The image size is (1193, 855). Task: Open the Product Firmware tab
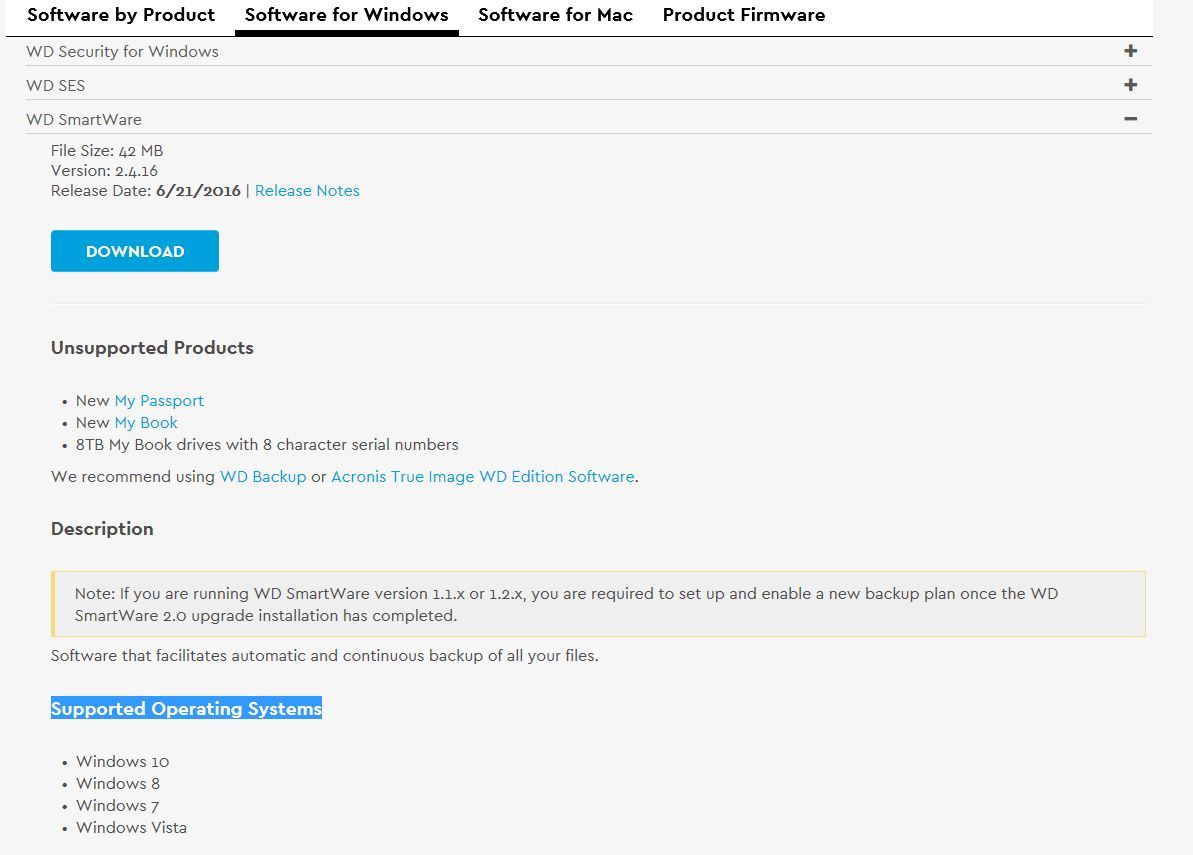pyautogui.click(x=743, y=15)
